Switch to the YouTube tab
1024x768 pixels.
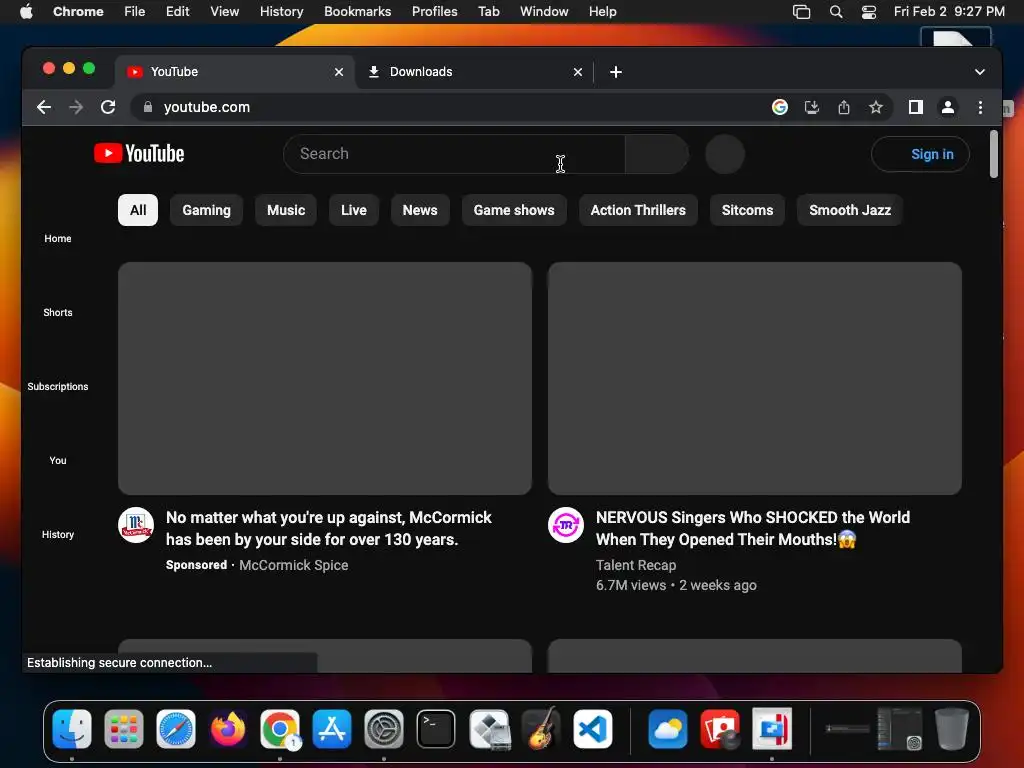pos(235,72)
